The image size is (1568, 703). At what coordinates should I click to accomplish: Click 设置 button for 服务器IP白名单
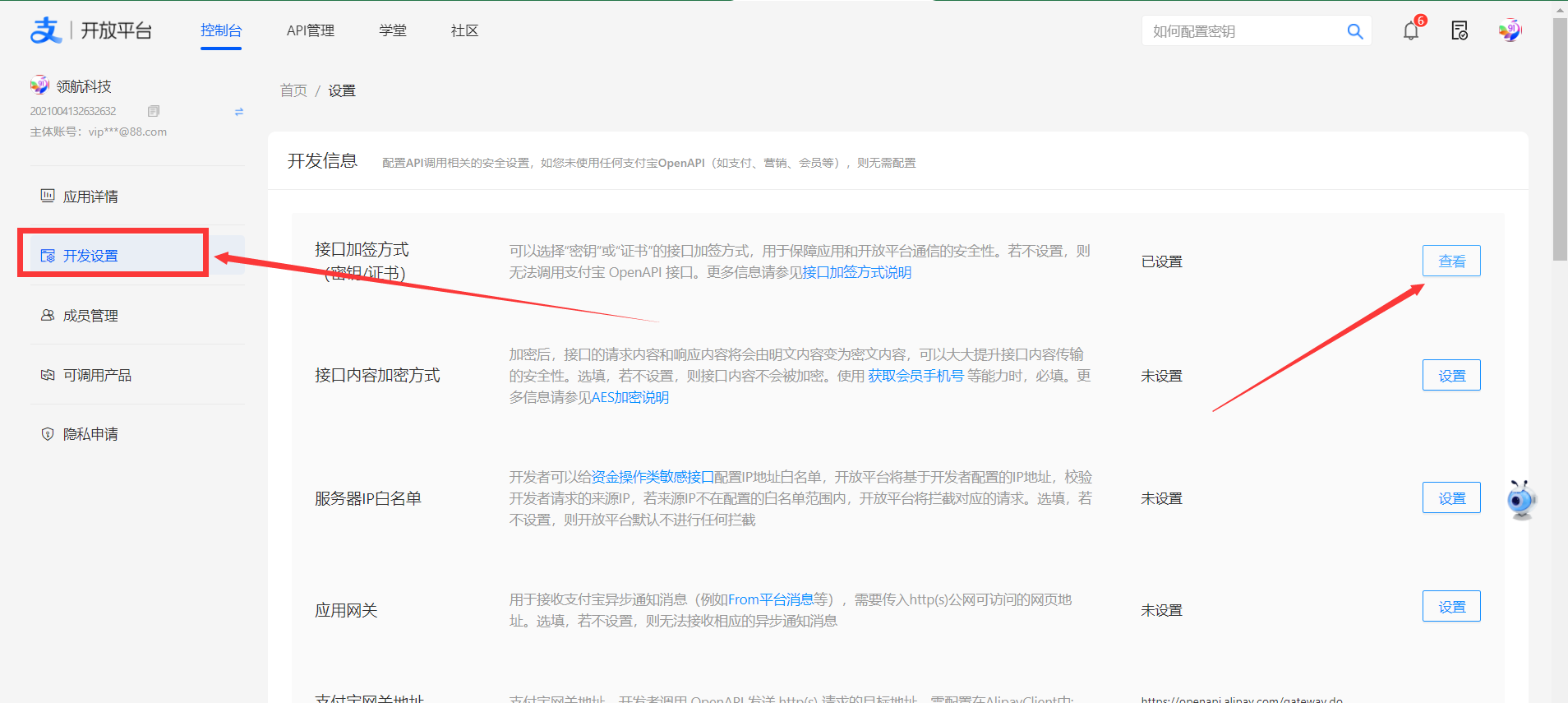(x=1451, y=497)
